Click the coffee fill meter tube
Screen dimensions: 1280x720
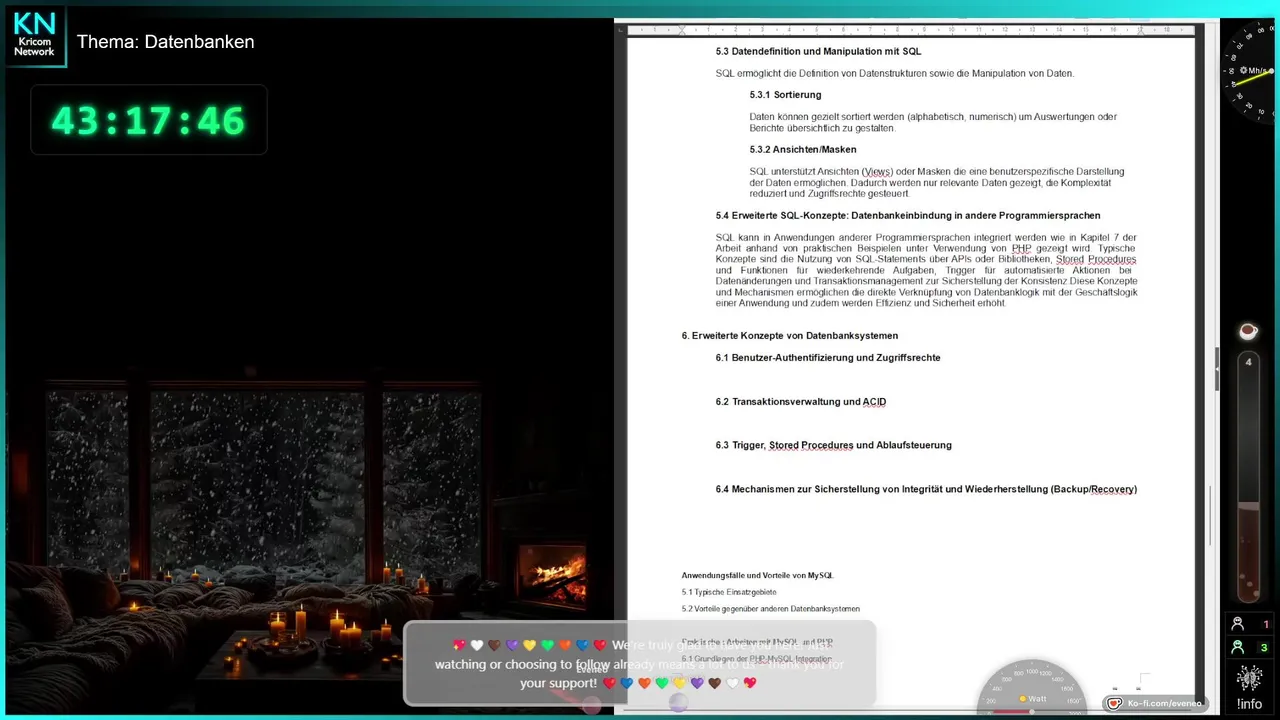[x=1248, y=476]
